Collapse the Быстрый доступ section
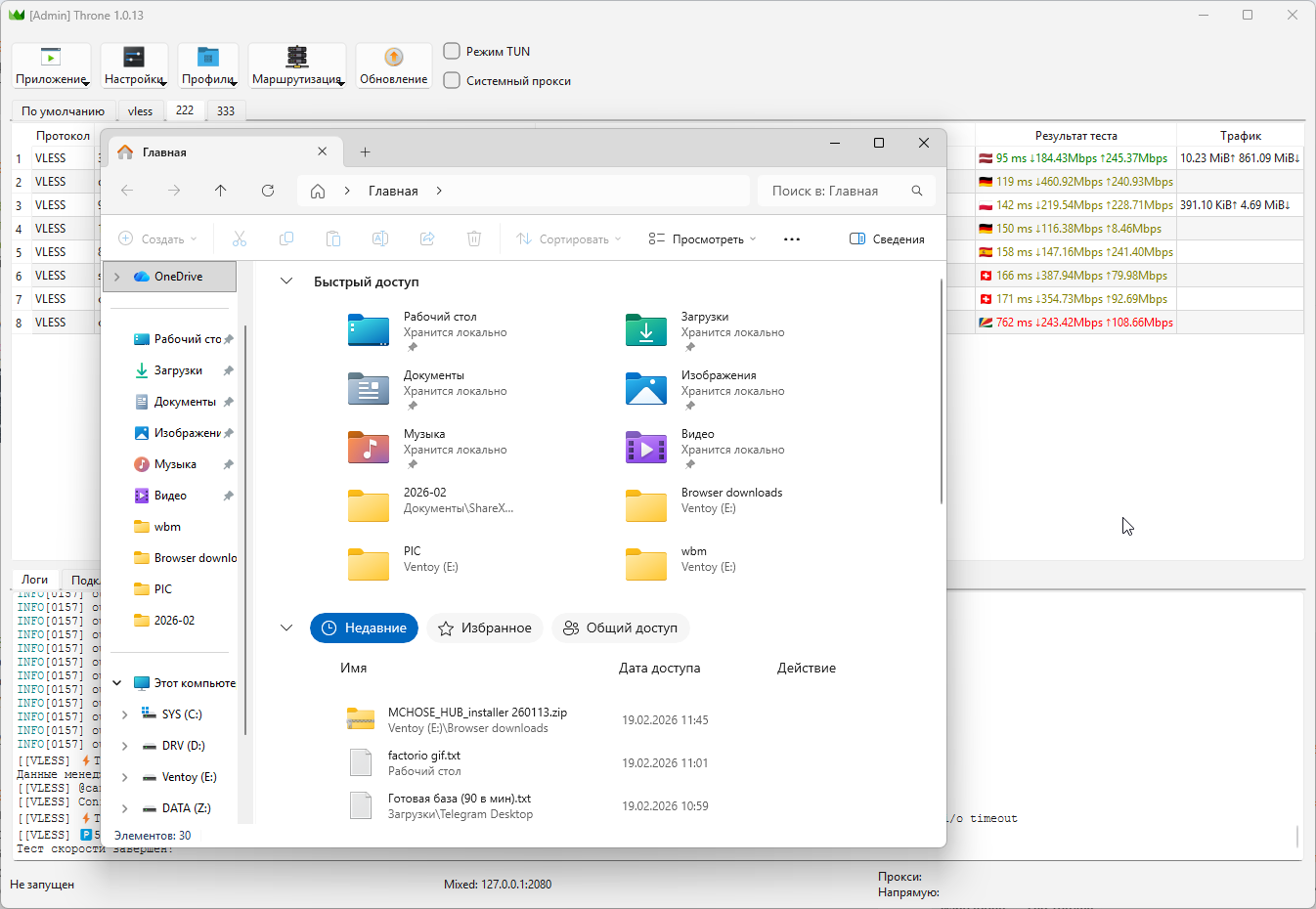 point(286,281)
